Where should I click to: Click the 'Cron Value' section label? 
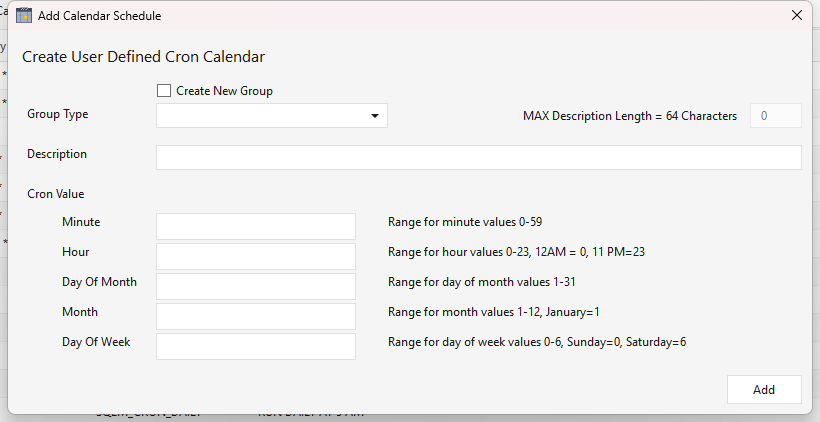pos(55,194)
